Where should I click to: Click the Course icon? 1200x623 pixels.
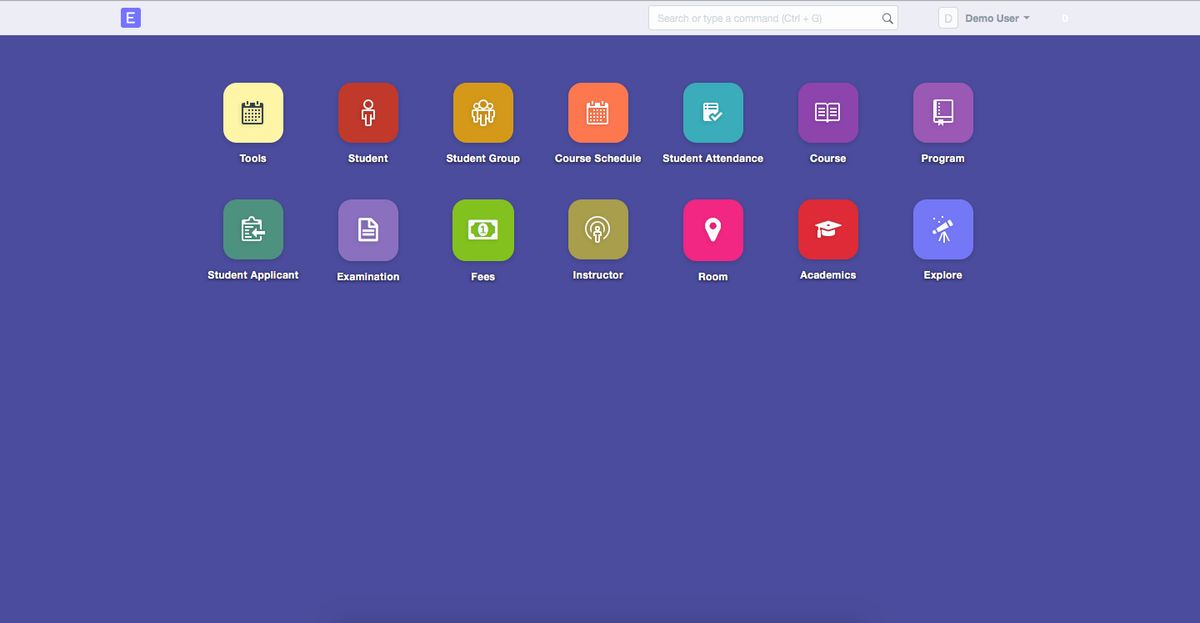pos(828,112)
